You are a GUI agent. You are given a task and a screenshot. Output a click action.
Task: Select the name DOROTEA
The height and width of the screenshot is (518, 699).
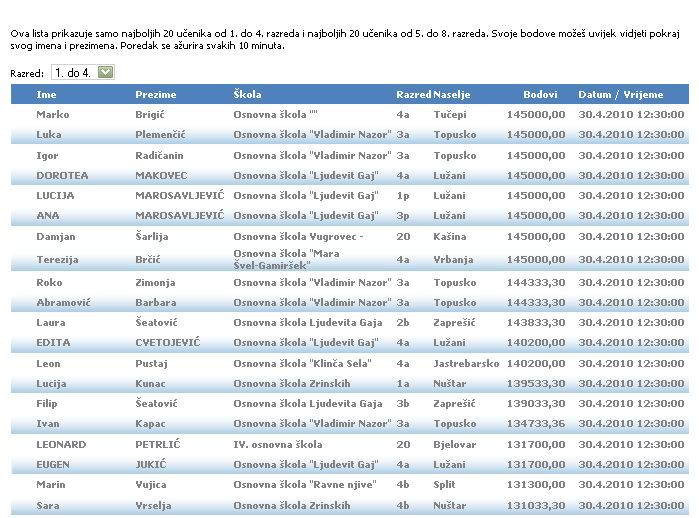(62, 176)
